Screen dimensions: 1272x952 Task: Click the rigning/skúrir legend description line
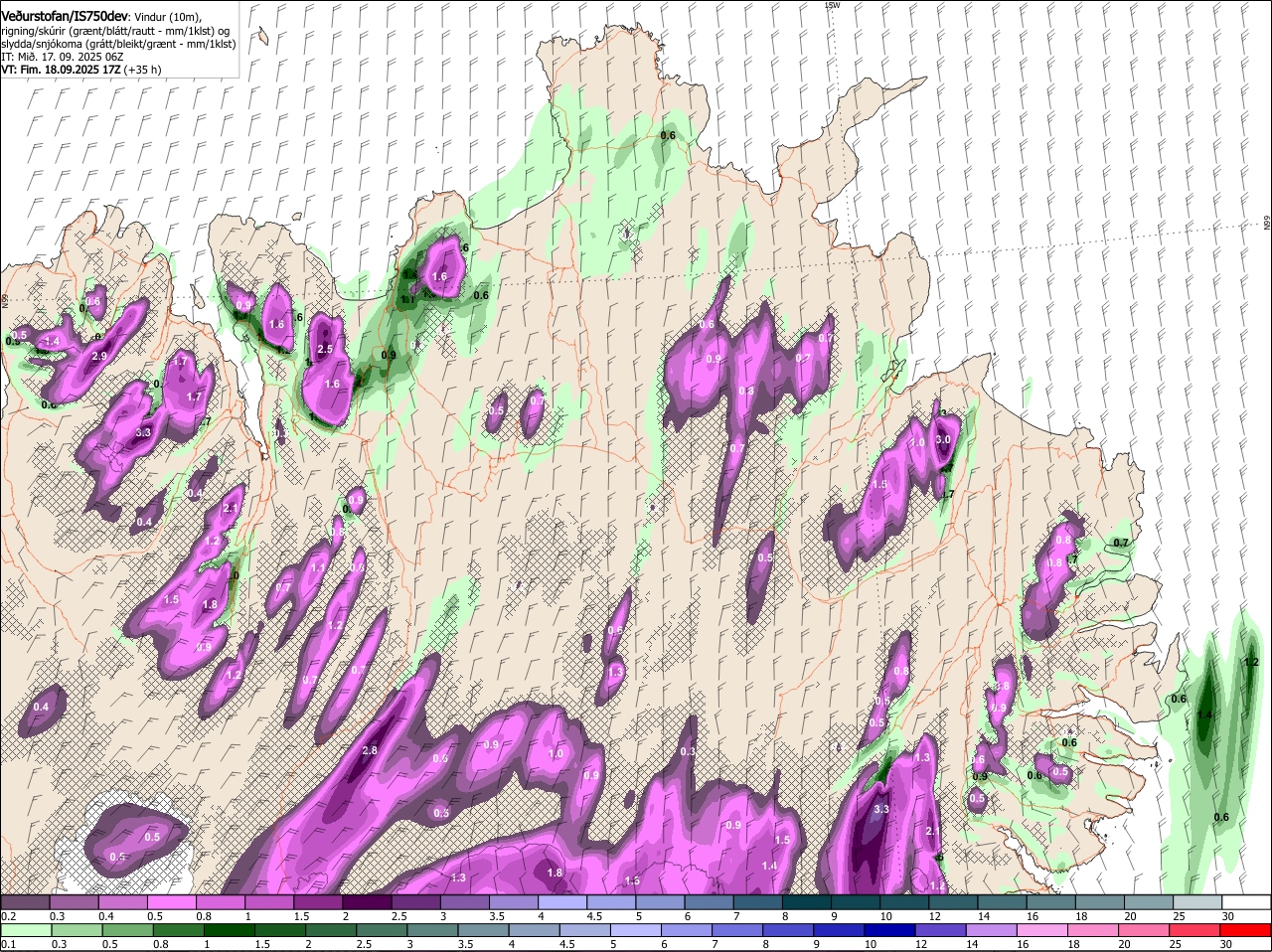116,31
